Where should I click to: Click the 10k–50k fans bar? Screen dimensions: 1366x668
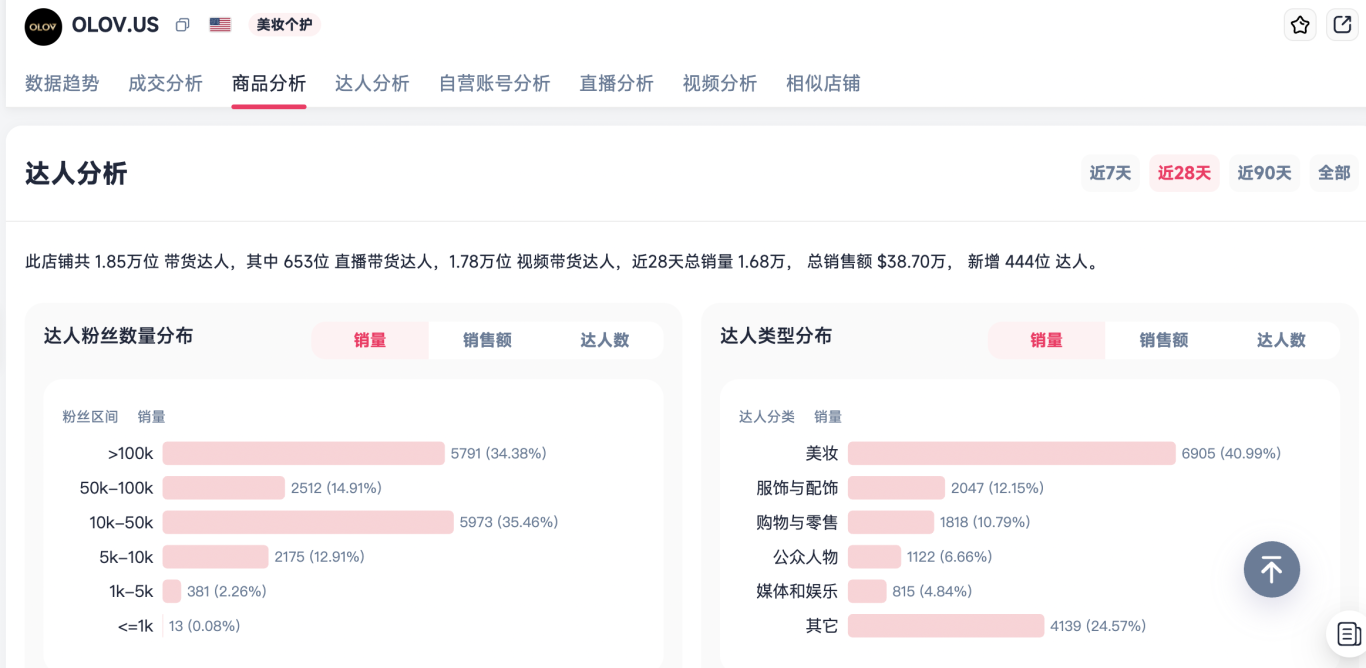tap(307, 522)
